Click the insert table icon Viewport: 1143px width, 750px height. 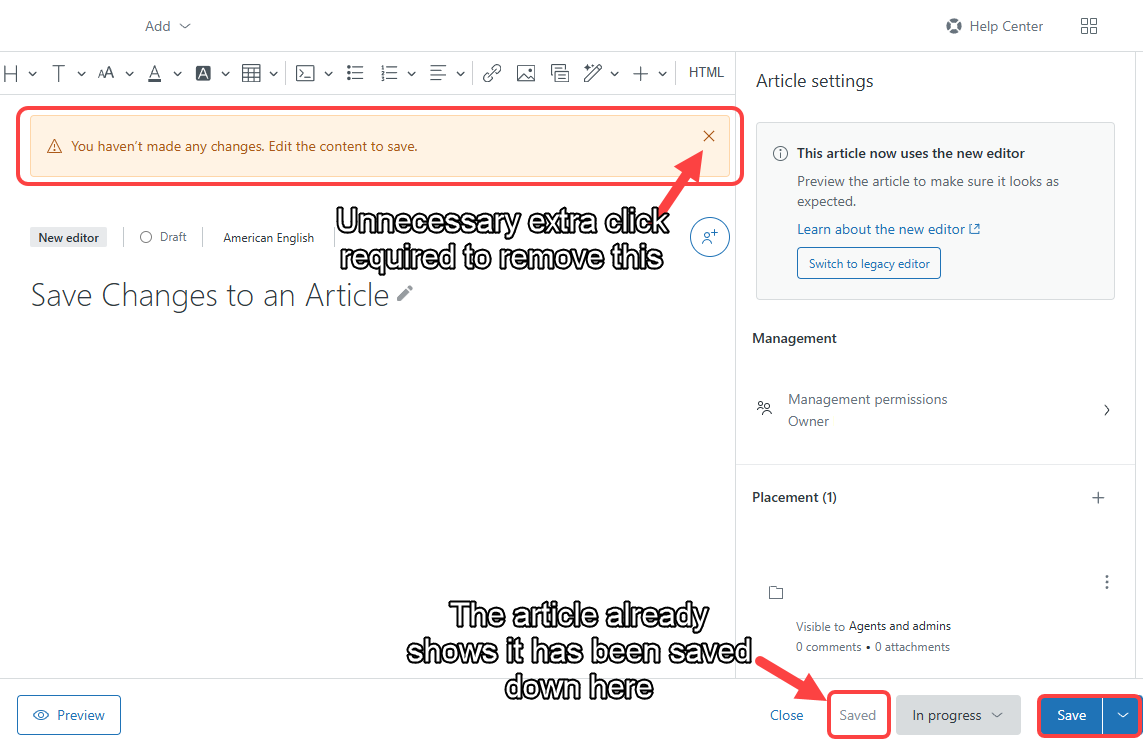click(x=251, y=73)
